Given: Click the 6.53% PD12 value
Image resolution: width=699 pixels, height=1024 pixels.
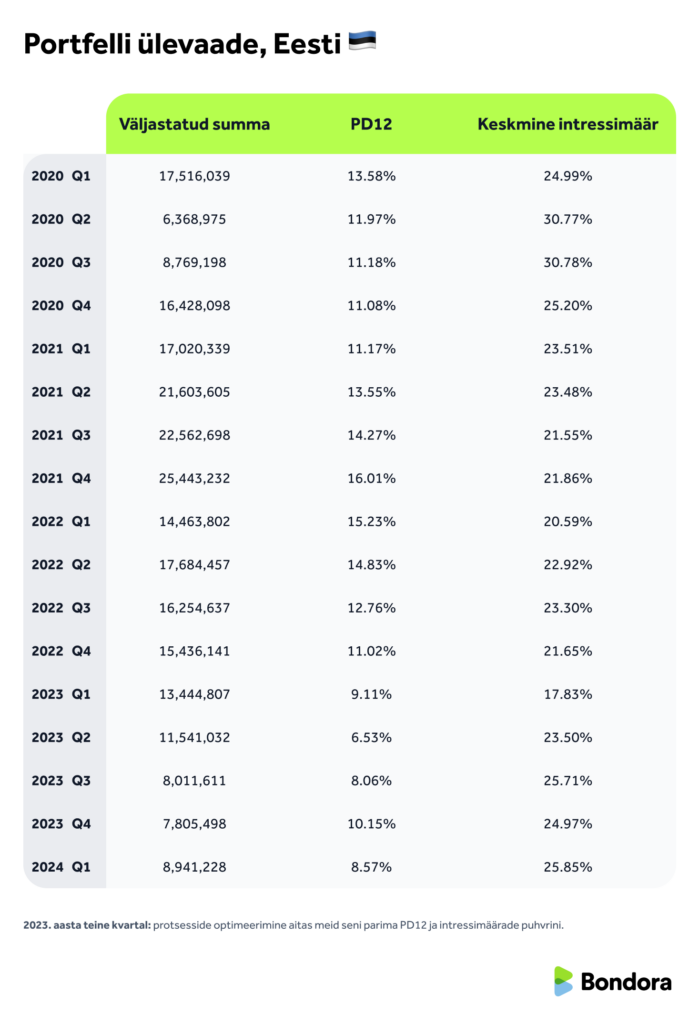Looking at the screenshot, I should (373, 737).
